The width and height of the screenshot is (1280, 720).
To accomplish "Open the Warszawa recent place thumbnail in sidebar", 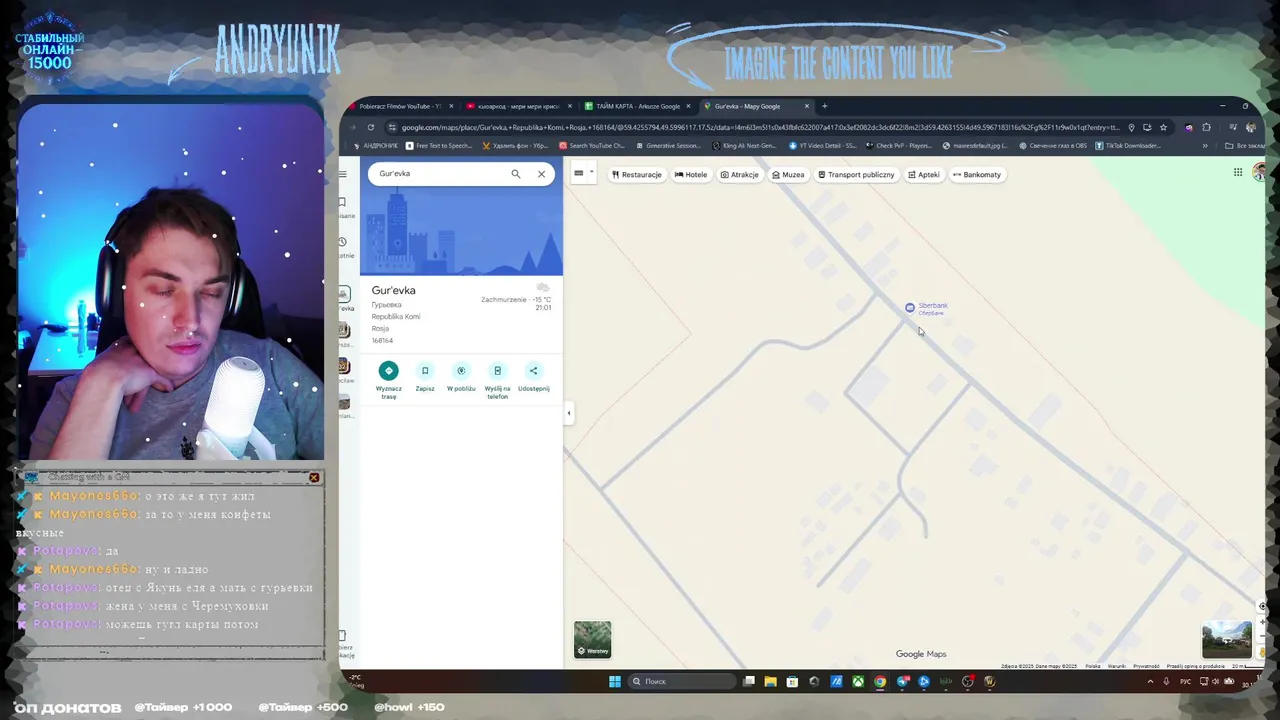I will click(x=344, y=330).
